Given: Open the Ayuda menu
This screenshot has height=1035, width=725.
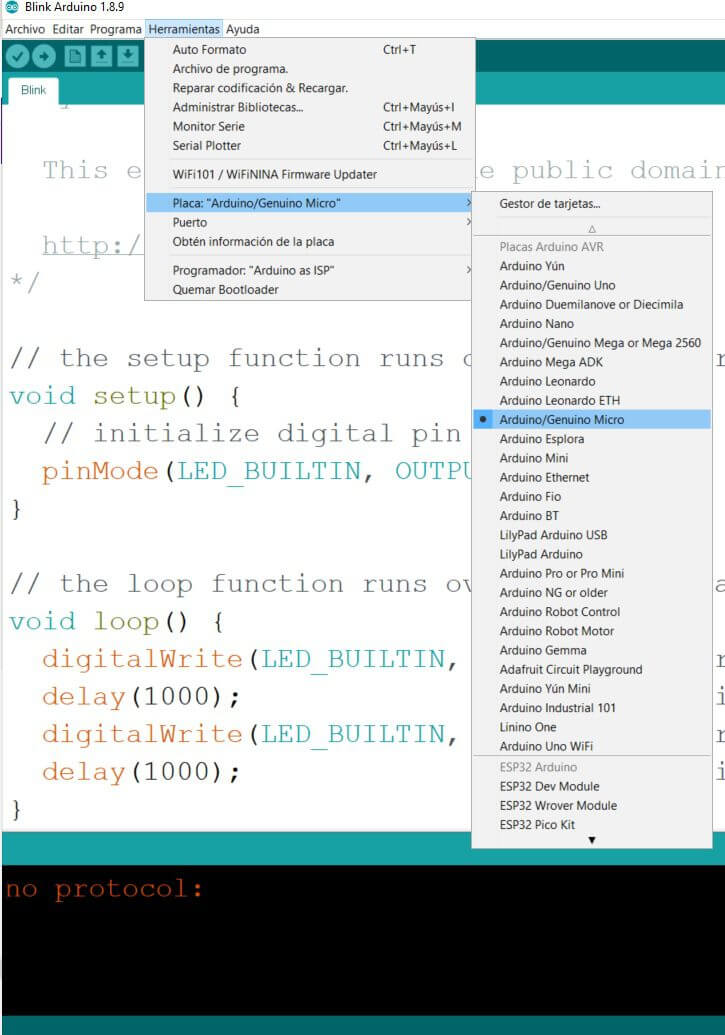Looking at the screenshot, I should click(242, 29).
